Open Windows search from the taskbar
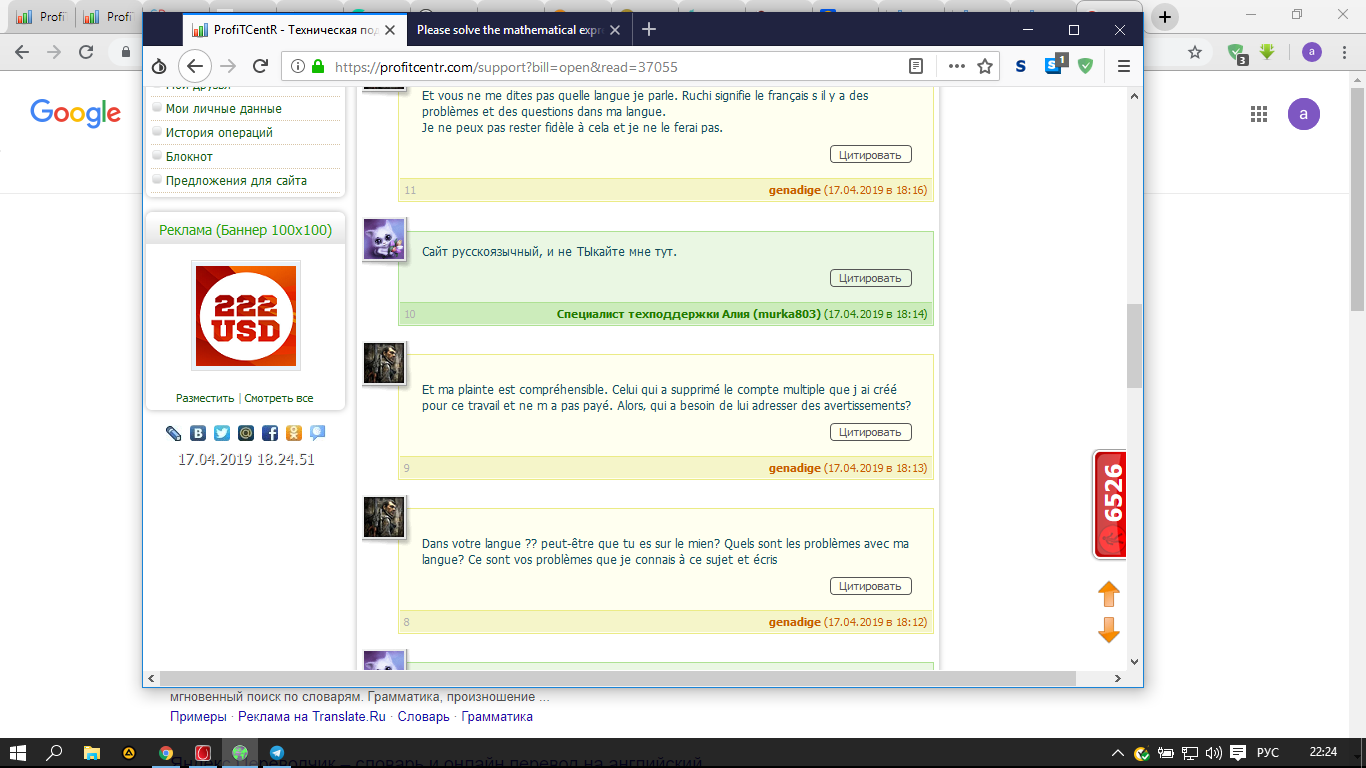 click(55, 752)
